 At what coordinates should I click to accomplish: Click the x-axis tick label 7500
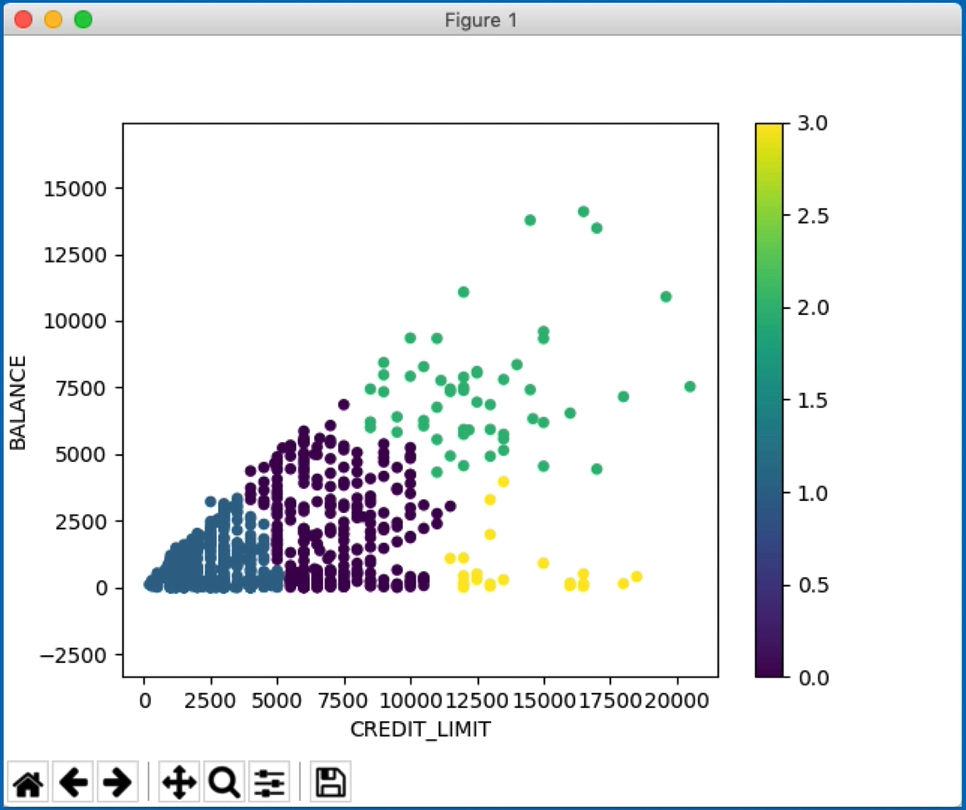pyautogui.click(x=344, y=700)
